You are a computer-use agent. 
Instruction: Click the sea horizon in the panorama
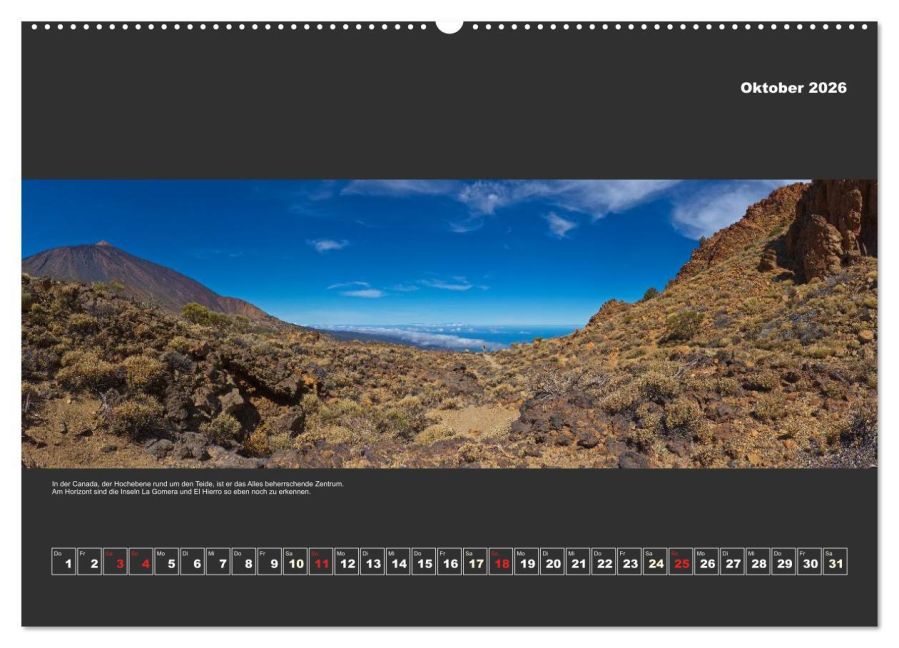[539, 331]
